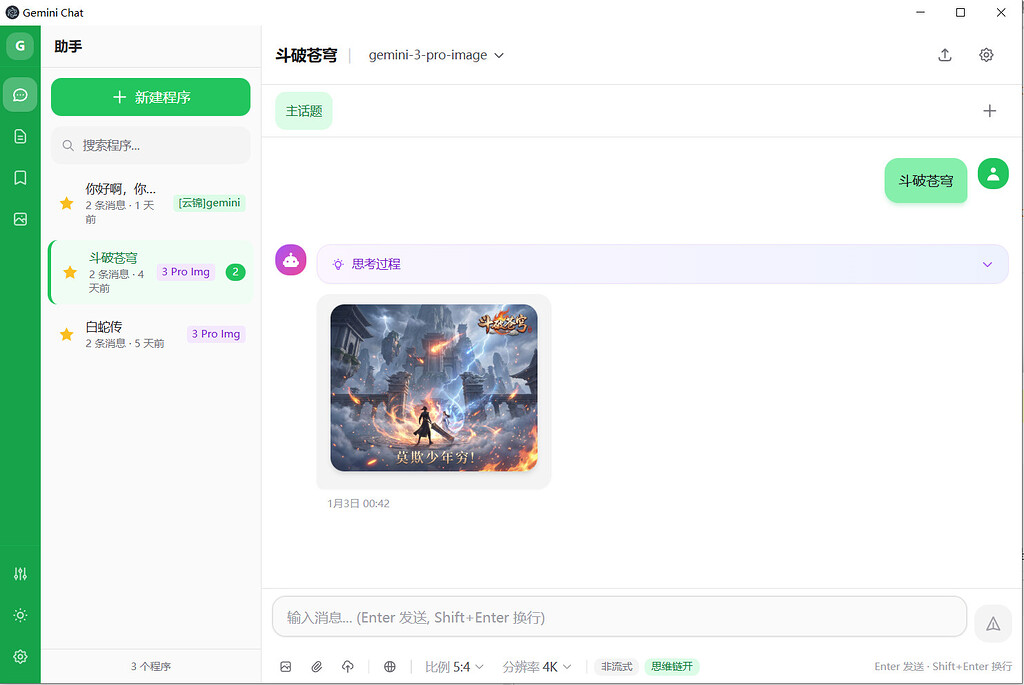Click the 3 Pro Img tag on 斗破苍穹
The height and width of the screenshot is (685, 1024).
[185, 272]
